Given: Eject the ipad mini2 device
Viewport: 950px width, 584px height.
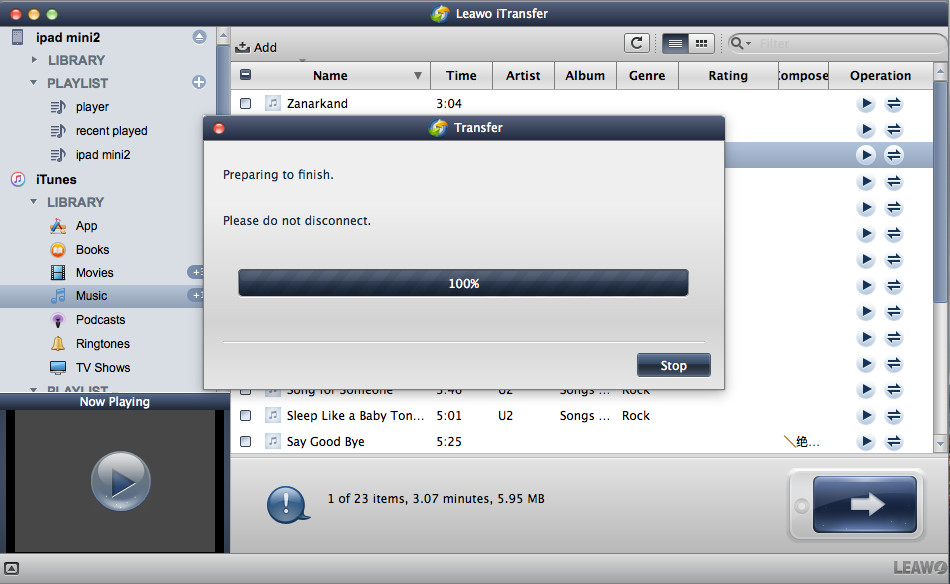Looking at the screenshot, I should tap(199, 37).
